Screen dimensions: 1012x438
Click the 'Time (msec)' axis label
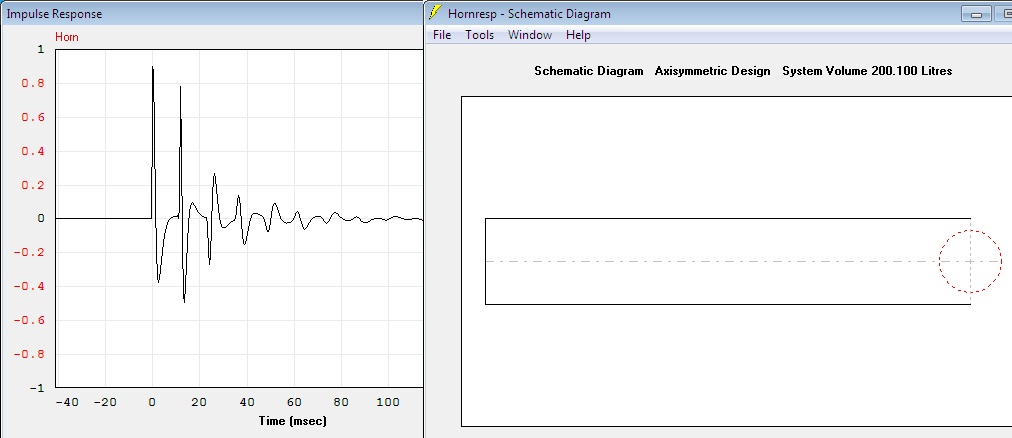pos(292,421)
